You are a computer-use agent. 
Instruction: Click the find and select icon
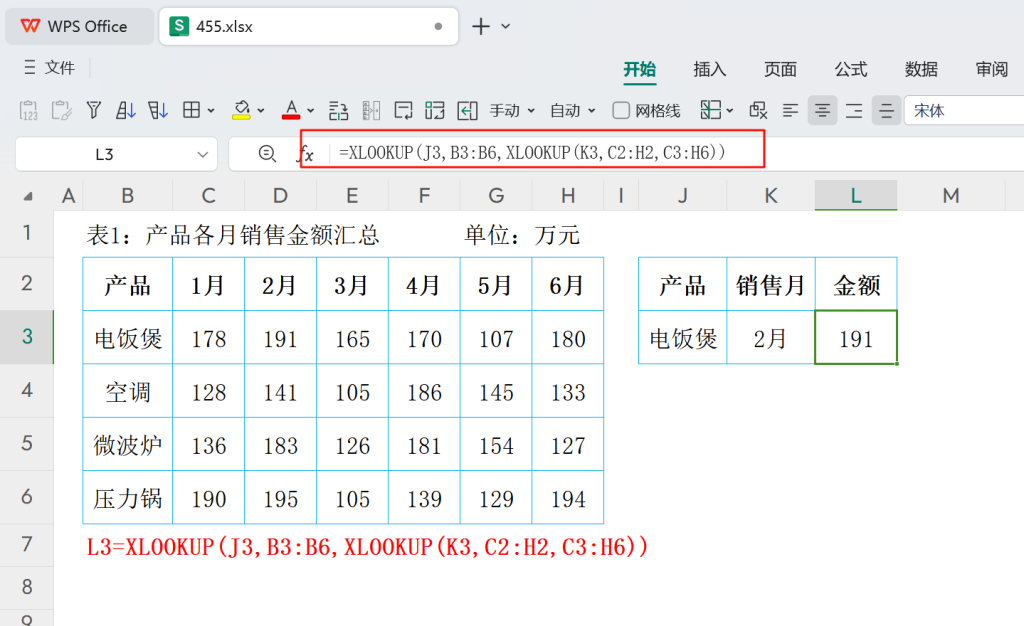758,110
